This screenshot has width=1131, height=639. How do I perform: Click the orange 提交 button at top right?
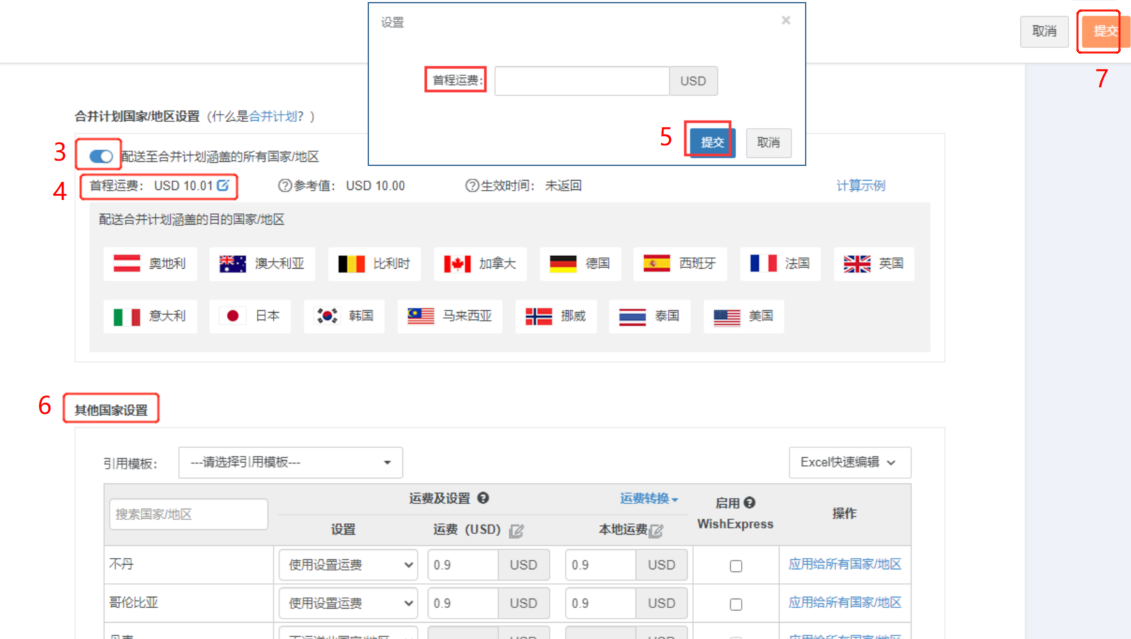1104,31
